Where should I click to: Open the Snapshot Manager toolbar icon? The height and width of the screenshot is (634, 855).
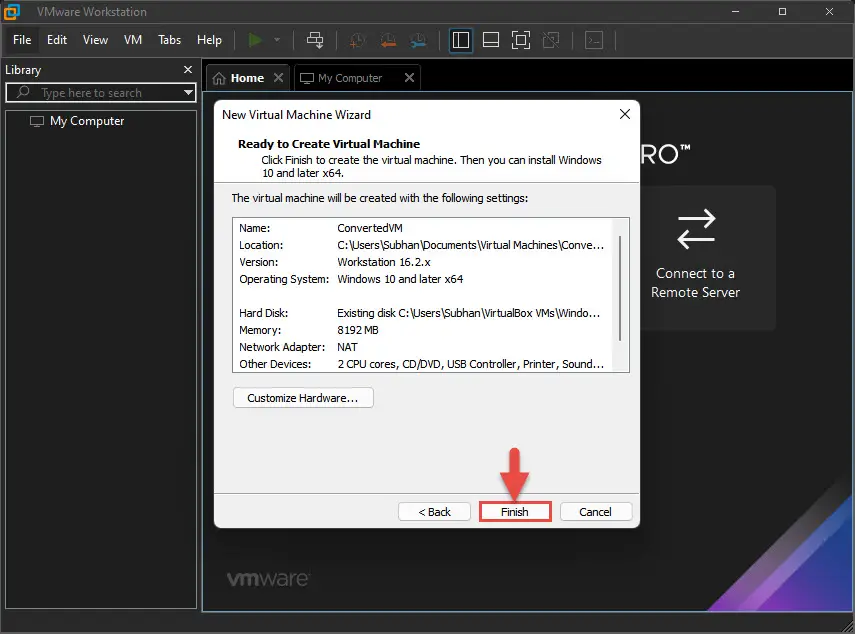[x=419, y=40]
